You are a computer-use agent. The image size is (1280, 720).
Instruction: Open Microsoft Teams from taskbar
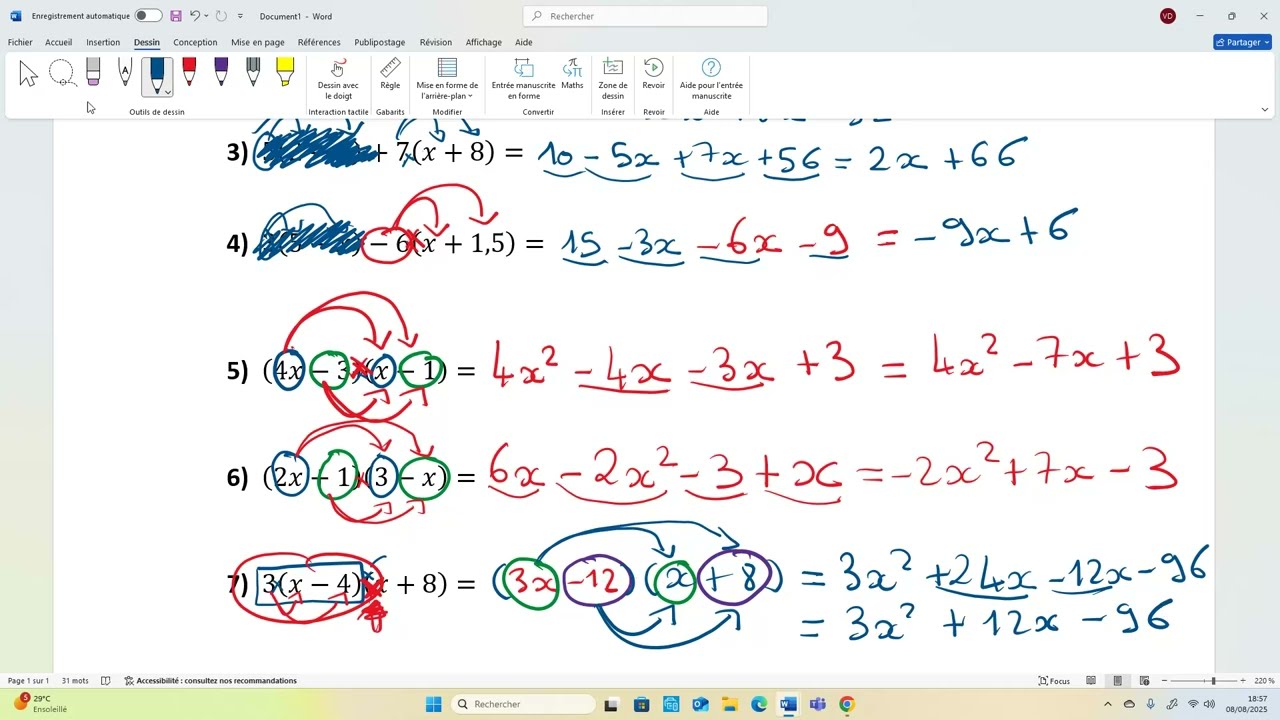(x=818, y=704)
